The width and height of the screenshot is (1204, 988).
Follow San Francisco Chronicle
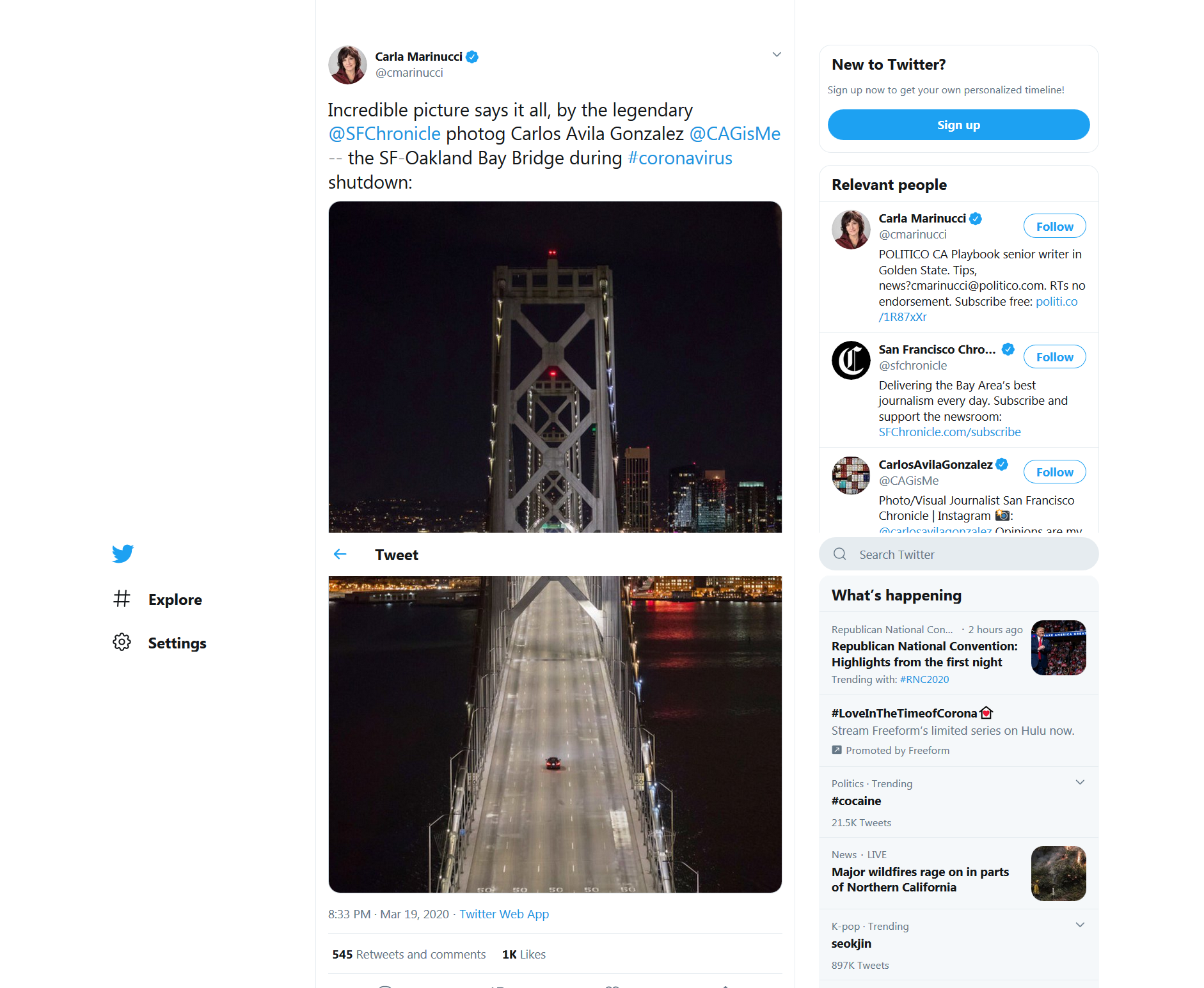click(x=1054, y=357)
